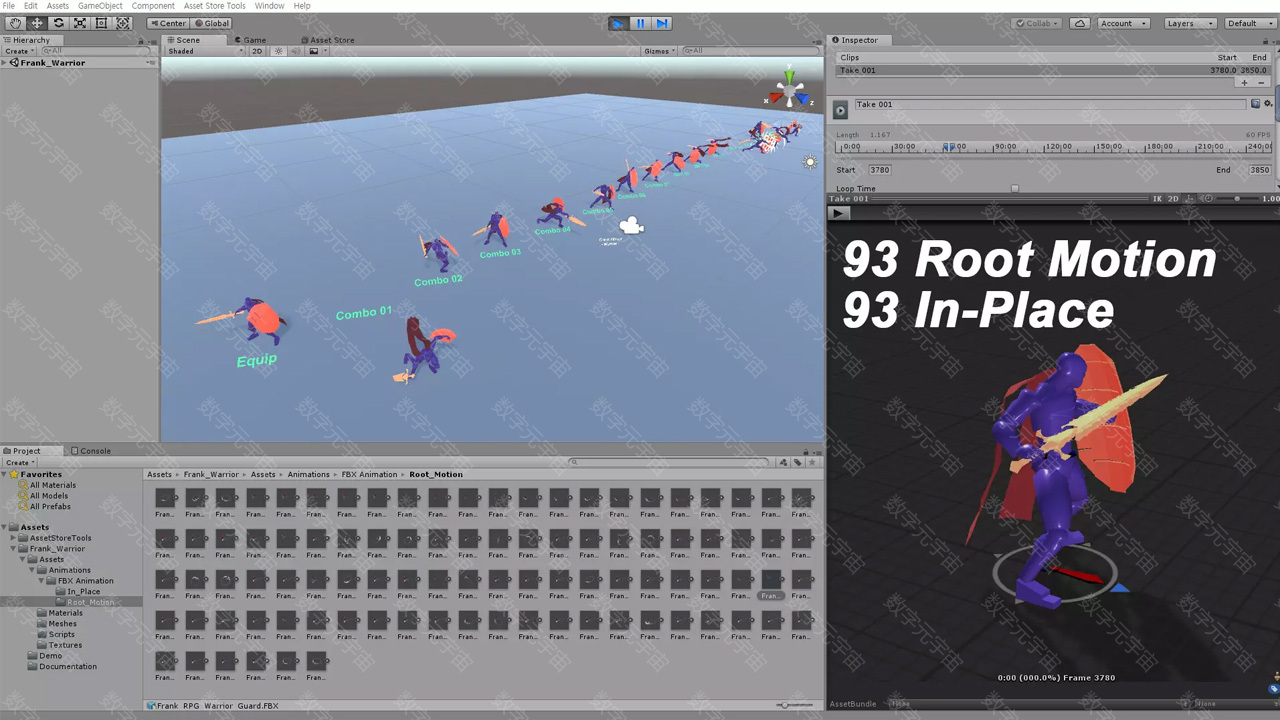Screen dimensions: 1280x720
Task: Toggle IK in preview toolbar
Action: click(x=1157, y=199)
